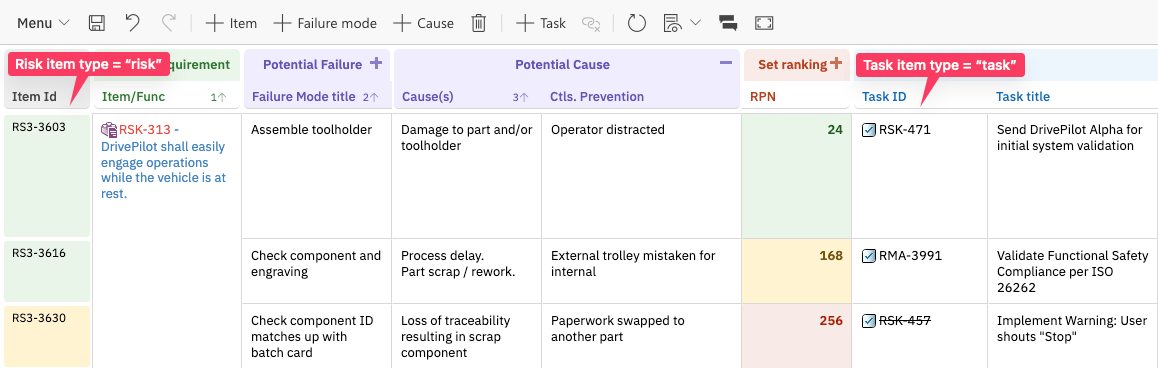Click the circular refresh icon
This screenshot has width=1158, height=368.
point(637,23)
